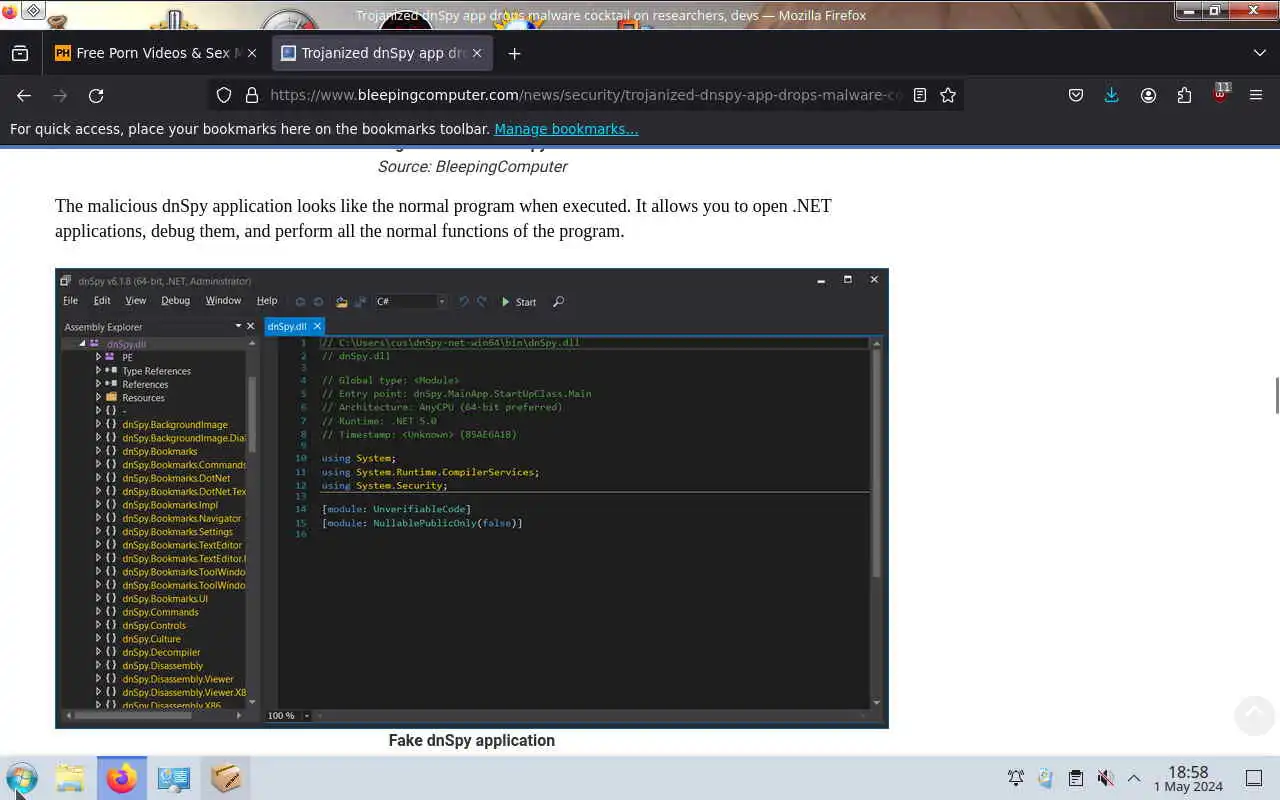
Task: Show site security info via padlock icon
Action: point(251,95)
